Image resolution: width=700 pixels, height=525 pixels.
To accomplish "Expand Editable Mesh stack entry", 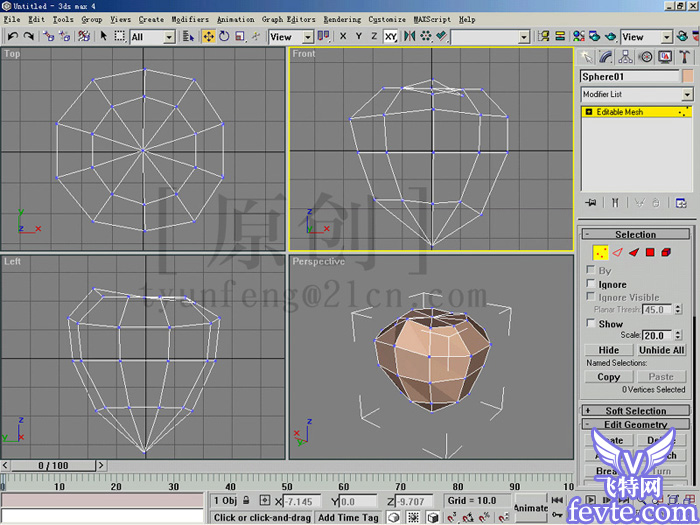I will click(589, 112).
